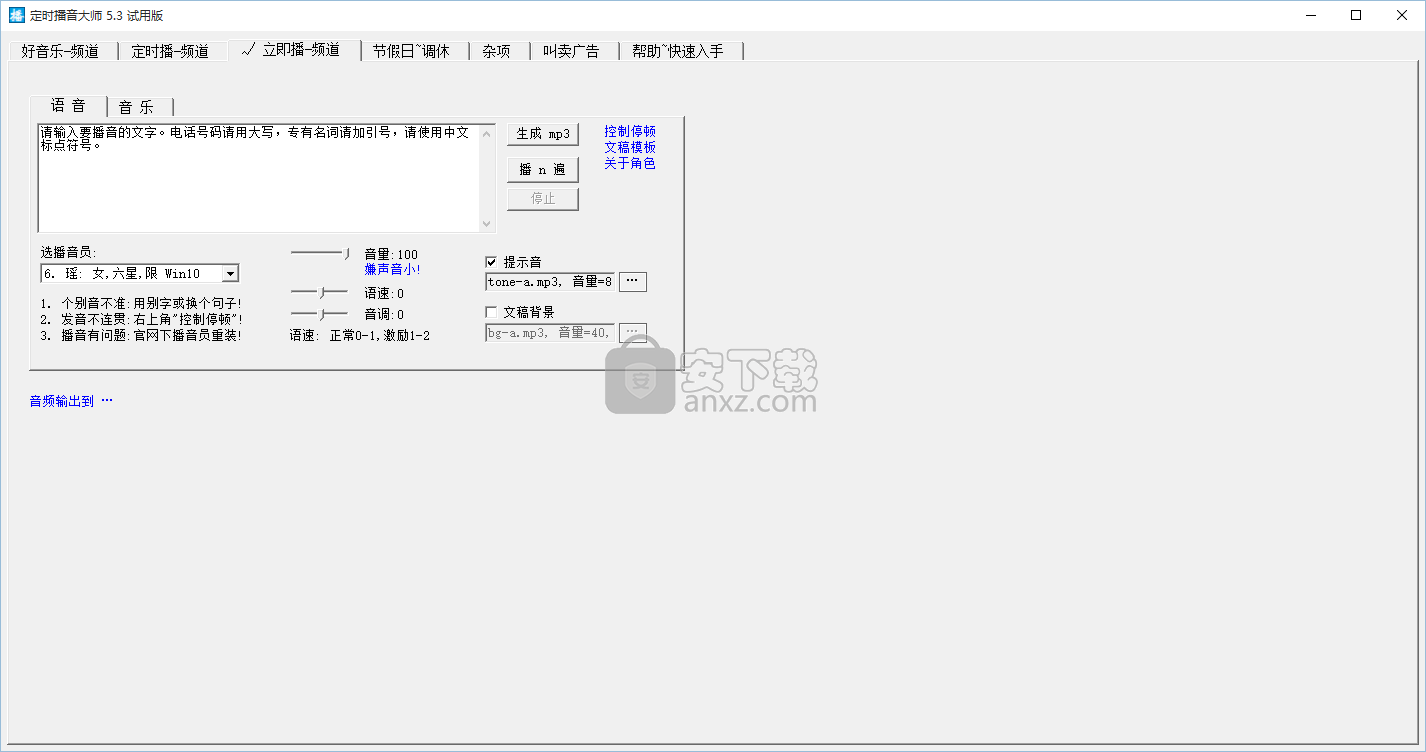The height and width of the screenshot is (752, 1426).
Task: Click the text area scrollbar down arrow
Action: click(x=487, y=225)
